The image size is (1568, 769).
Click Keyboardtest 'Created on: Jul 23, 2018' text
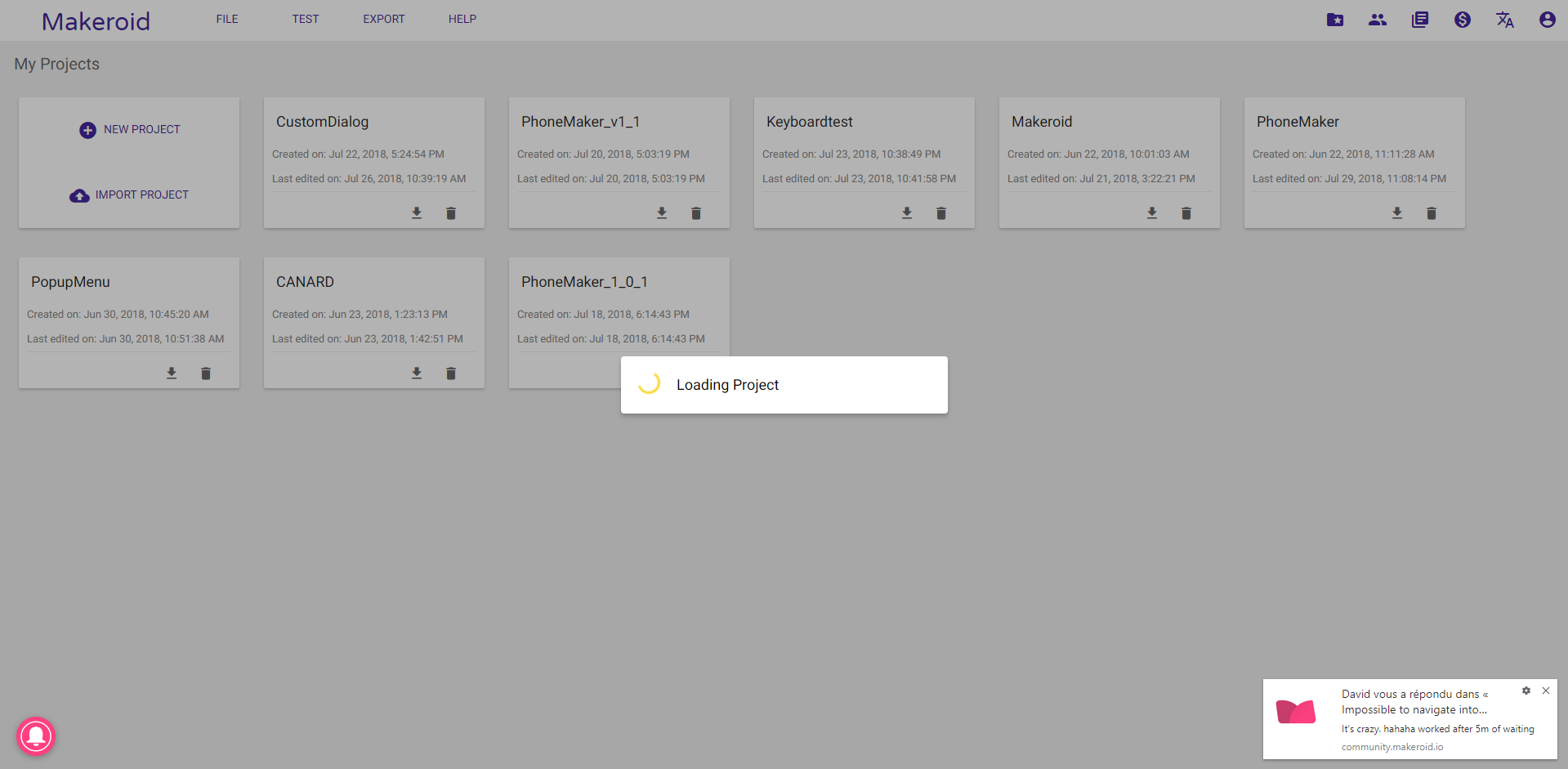[x=851, y=154]
